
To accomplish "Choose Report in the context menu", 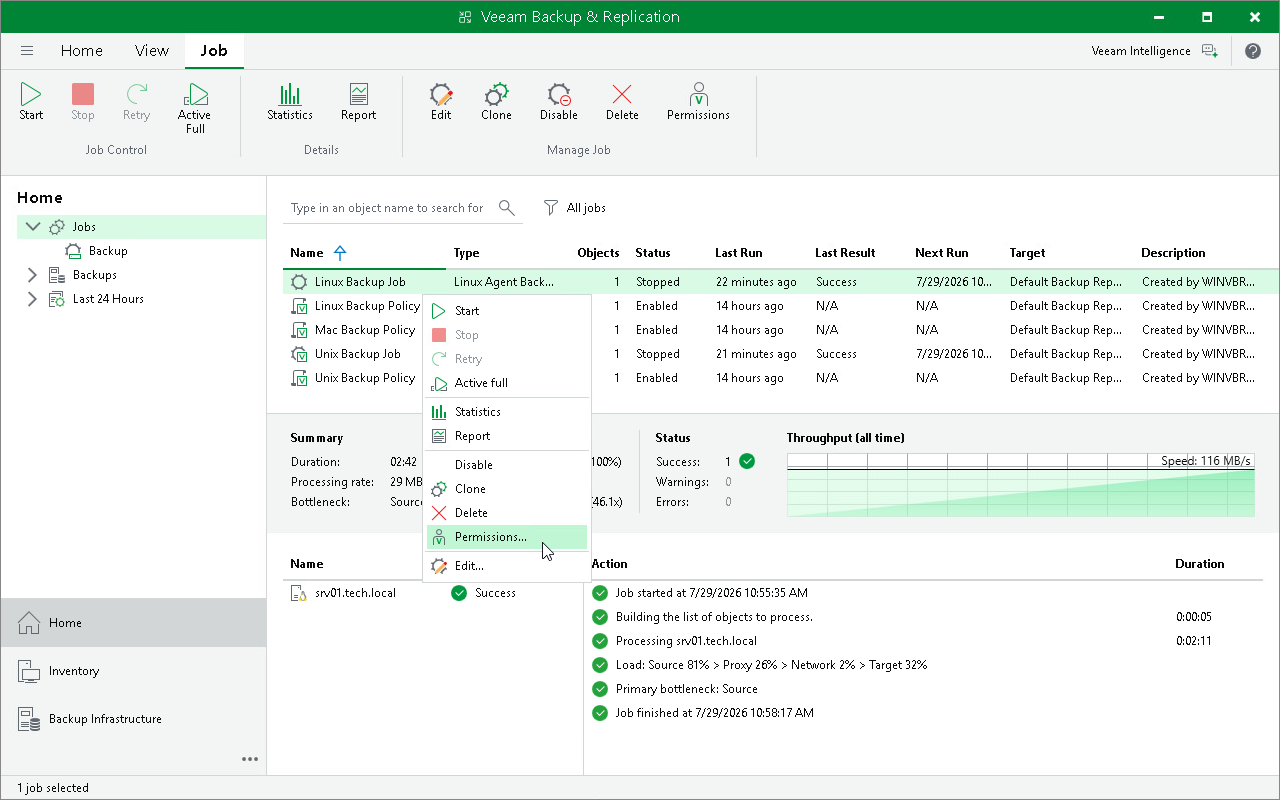I will [507, 436].
